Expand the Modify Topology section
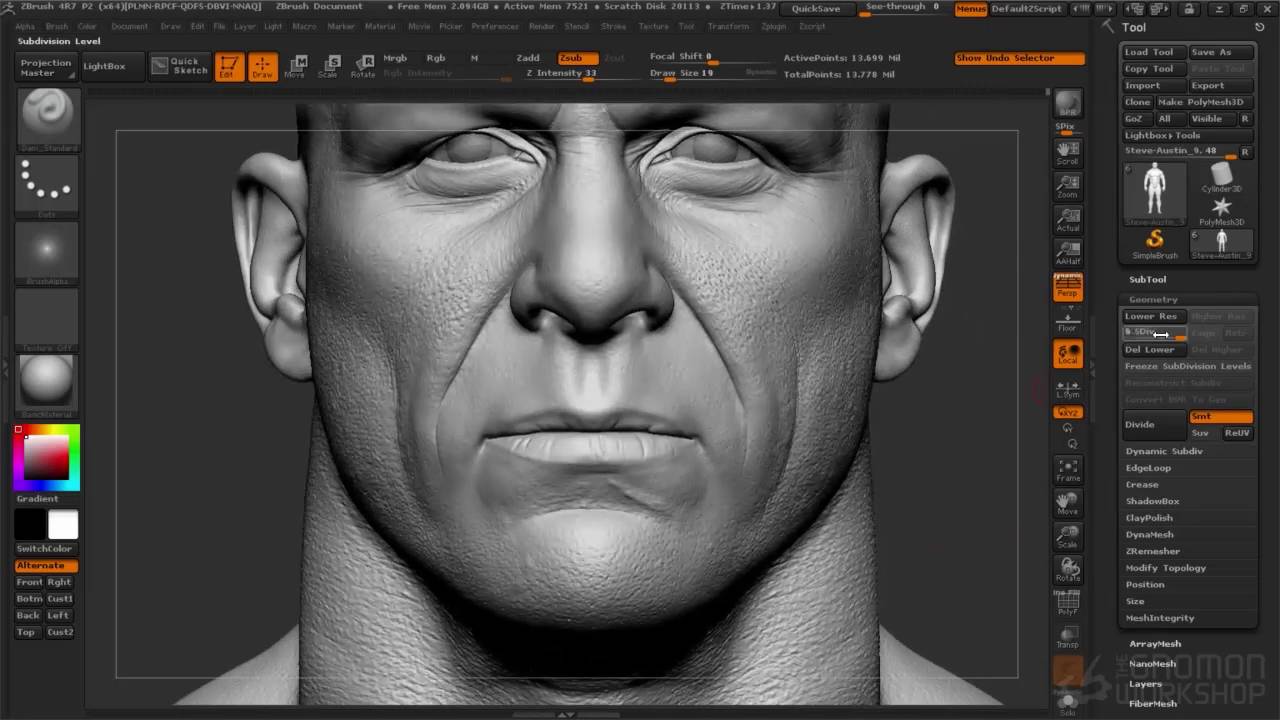Screen dimensions: 1280x720 1166,568
